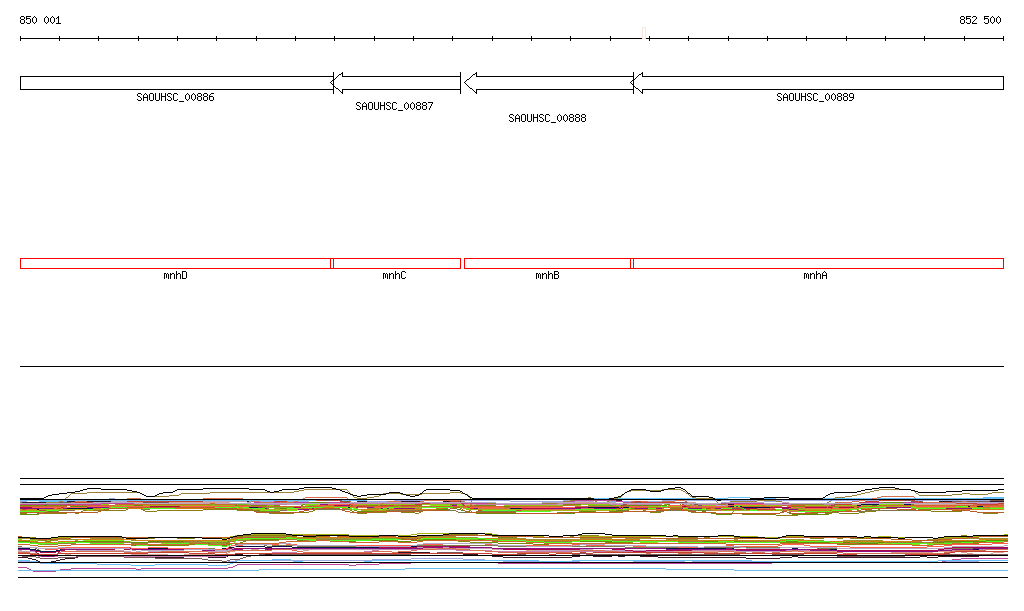
Task: Click the 852 500 end coordinate label
Action: click(980, 20)
